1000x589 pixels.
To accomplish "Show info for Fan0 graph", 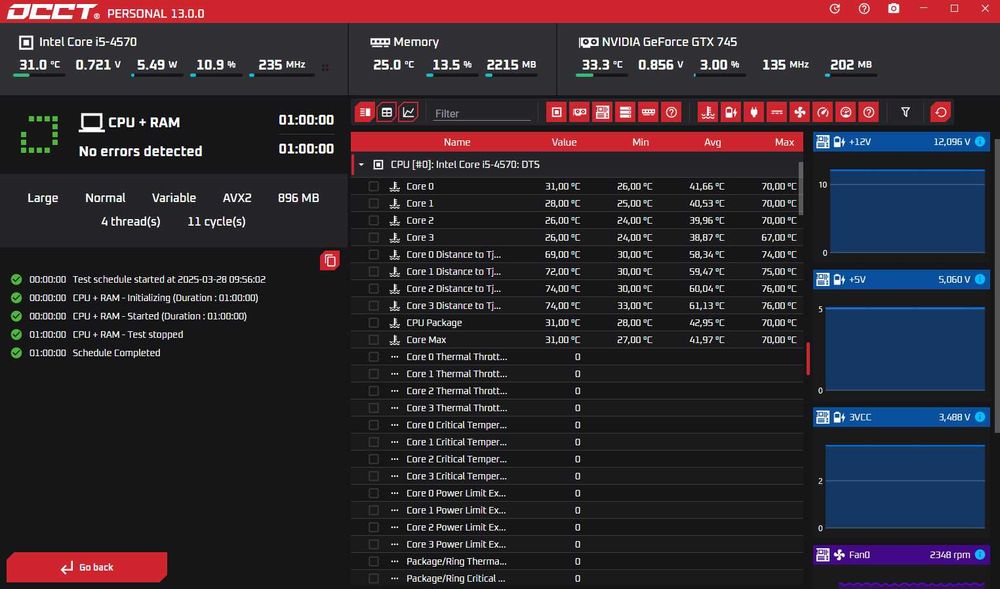I will click(x=980, y=555).
